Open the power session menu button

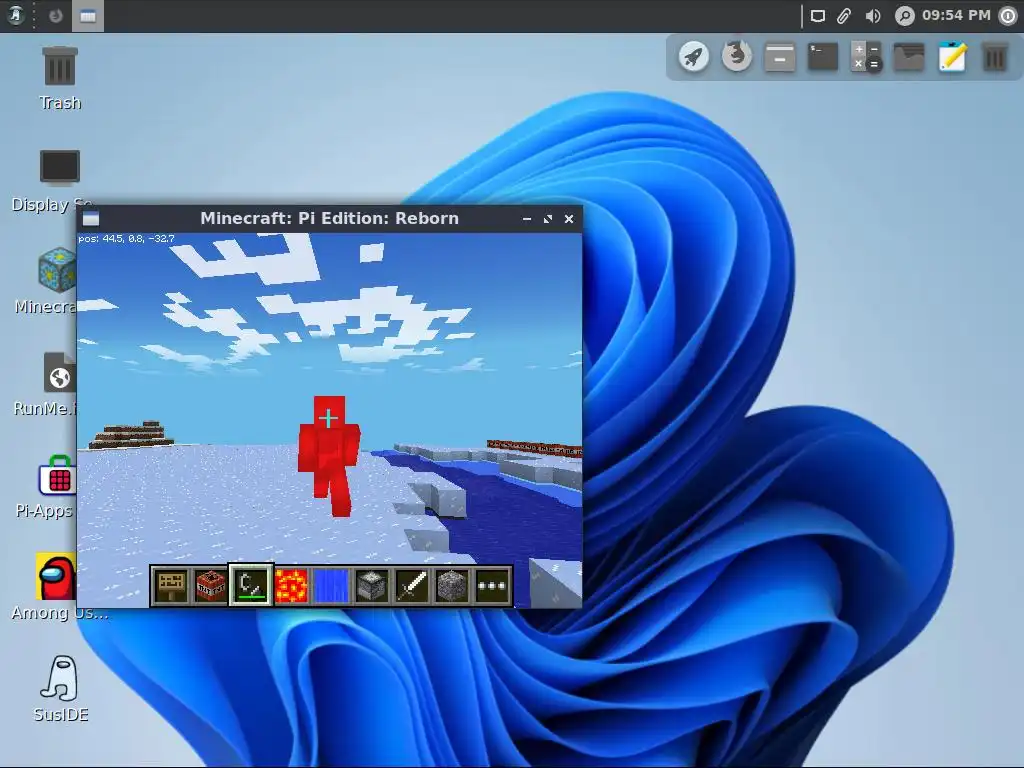coord(1009,16)
